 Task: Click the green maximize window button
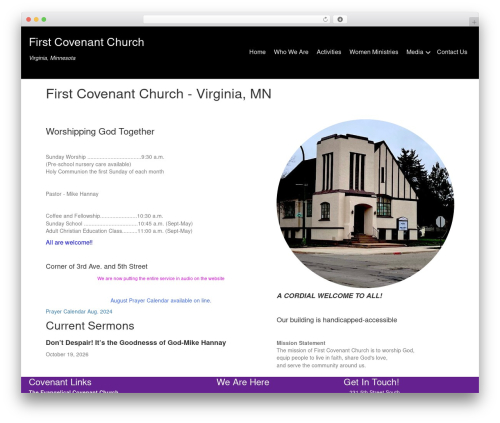click(44, 19)
